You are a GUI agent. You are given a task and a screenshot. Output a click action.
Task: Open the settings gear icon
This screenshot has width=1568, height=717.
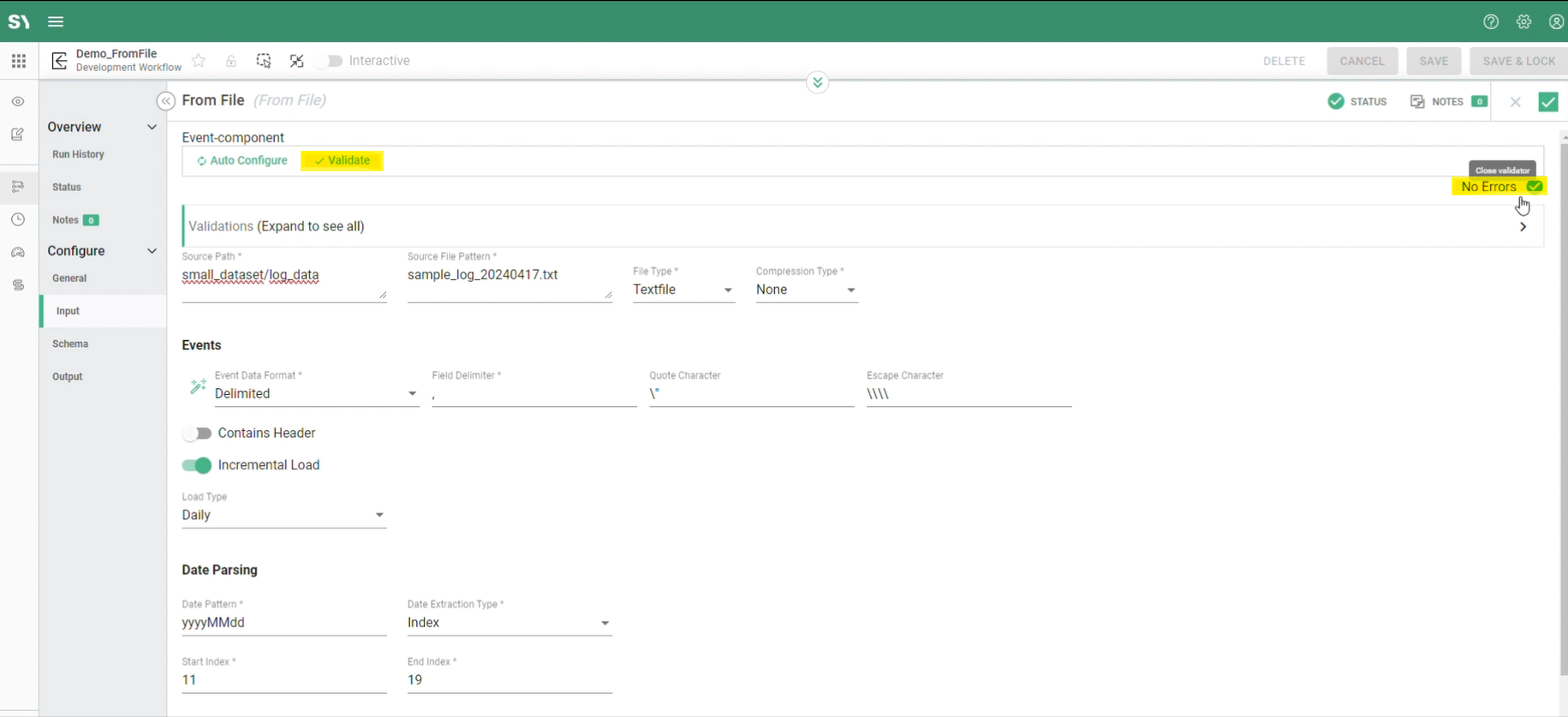(x=1523, y=21)
